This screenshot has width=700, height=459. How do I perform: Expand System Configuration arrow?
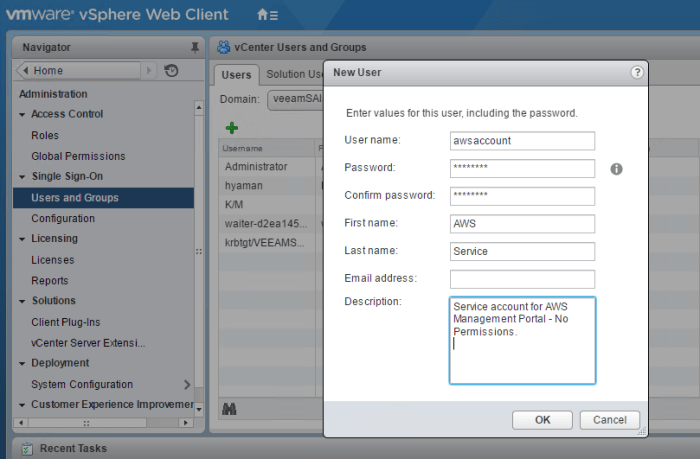[187, 384]
